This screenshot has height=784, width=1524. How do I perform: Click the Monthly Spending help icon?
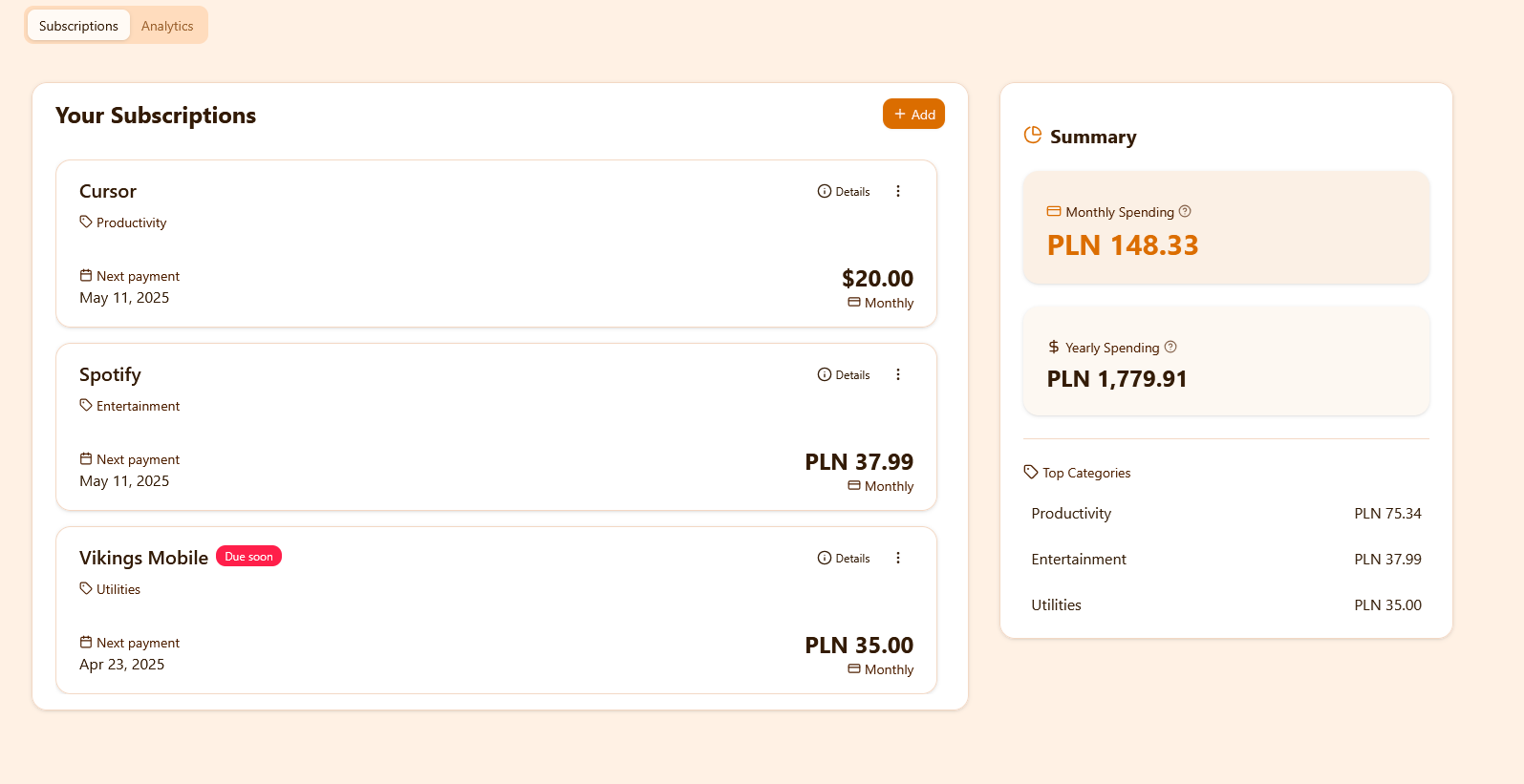1185,211
